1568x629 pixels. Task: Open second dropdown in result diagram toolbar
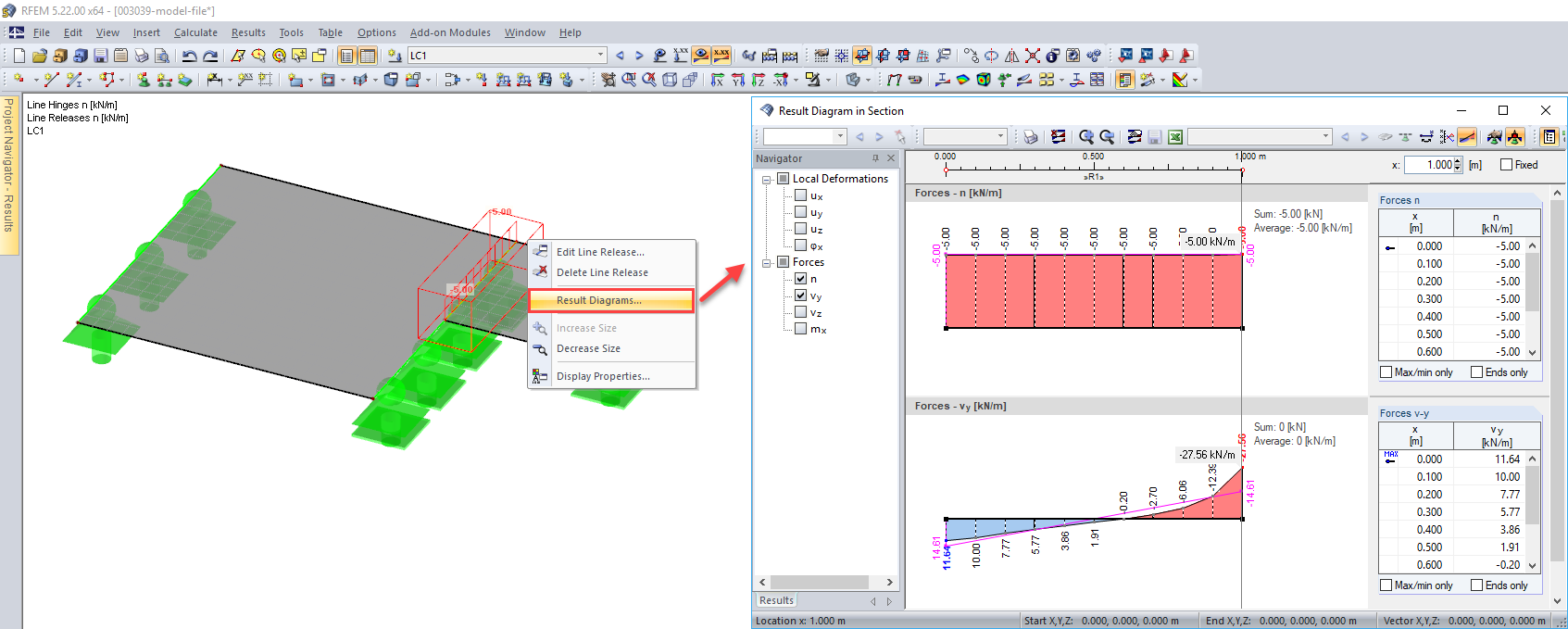point(1000,137)
